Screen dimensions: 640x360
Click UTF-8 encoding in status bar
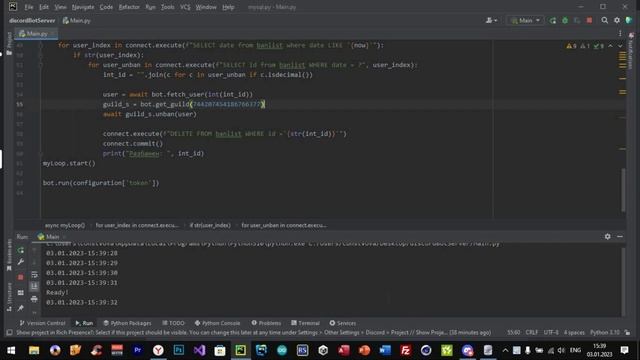point(551,333)
